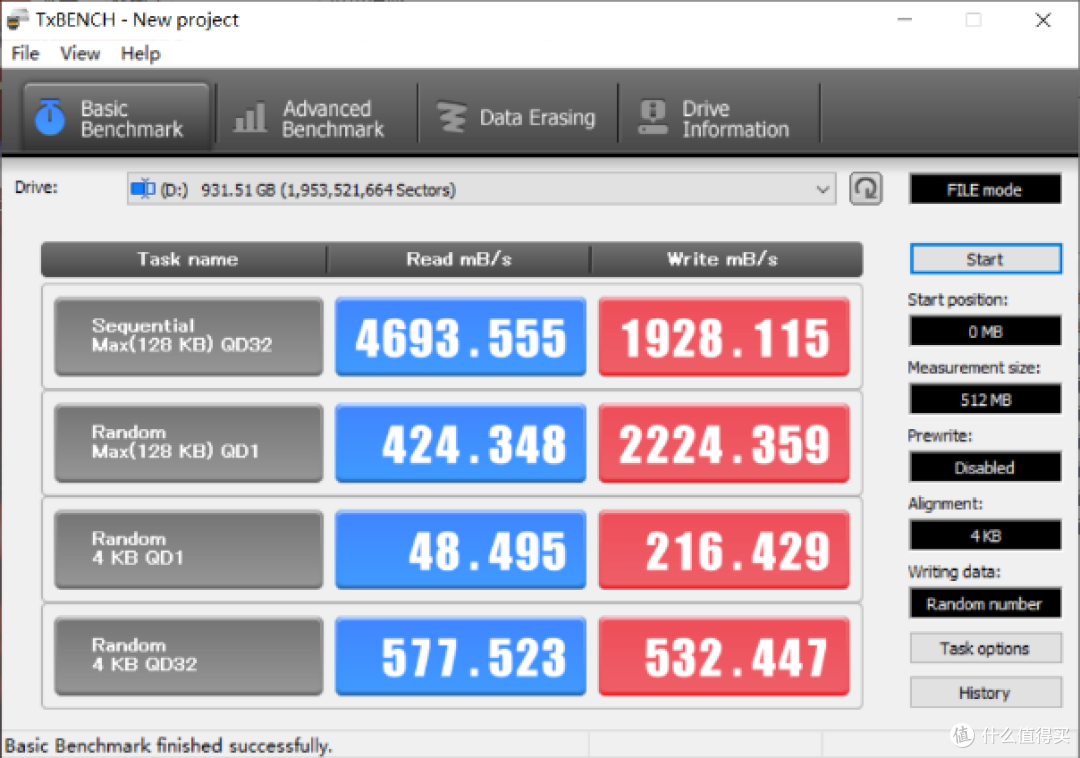Click the Task name column header
The height and width of the screenshot is (758, 1080).
click(x=185, y=259)
